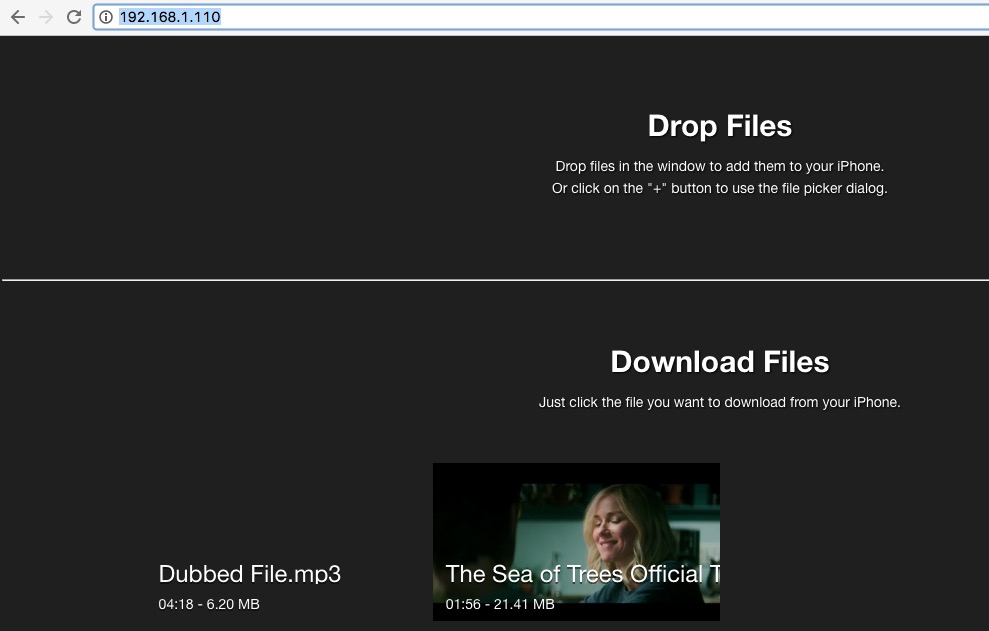Image resolution: width=989 pixels, height=631 pixels.
Task: Click the 'Drop files in the window' instruction
Action: 719,167
